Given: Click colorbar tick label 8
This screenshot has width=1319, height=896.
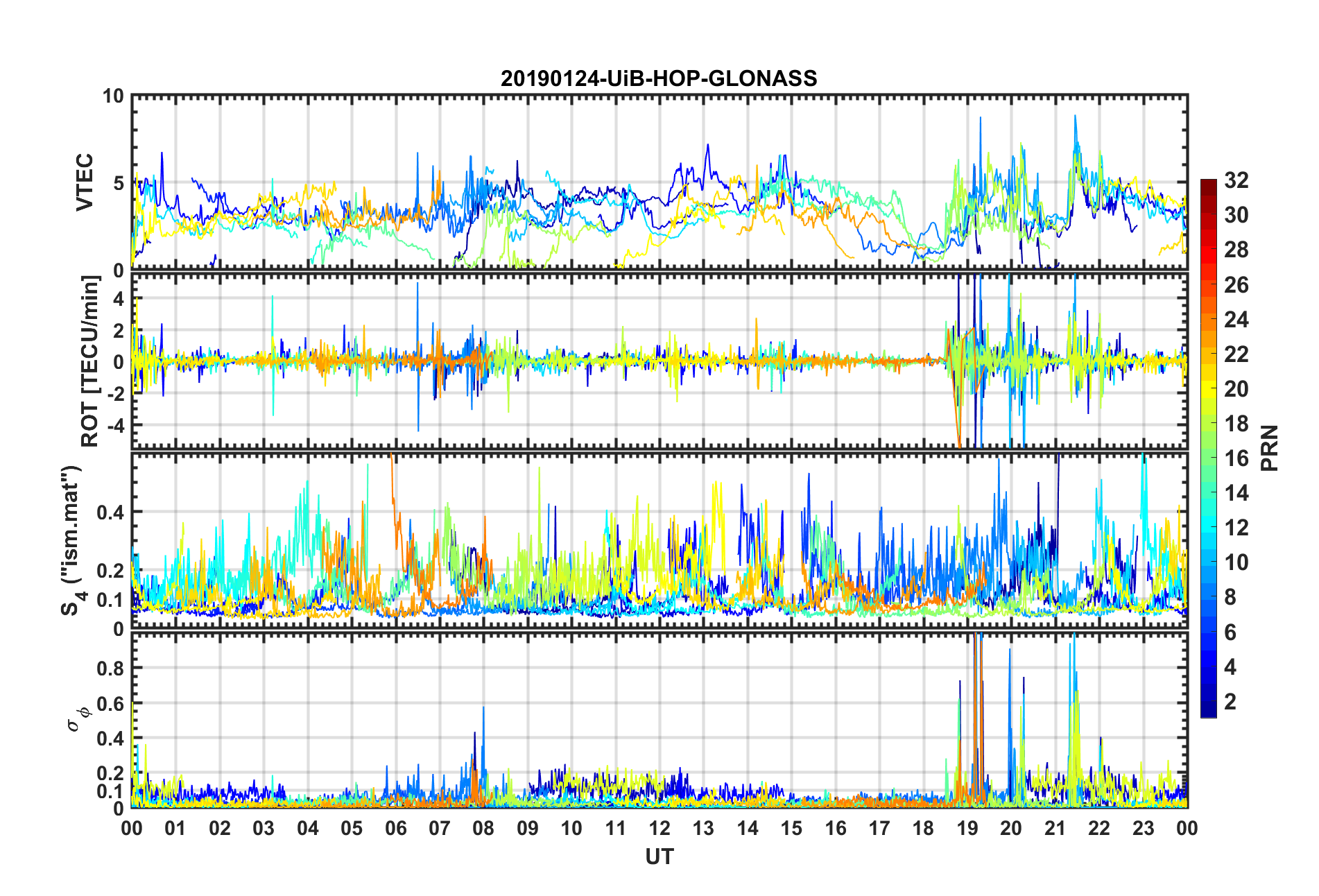Looking at the screenshot, I should pos(1230,597).
